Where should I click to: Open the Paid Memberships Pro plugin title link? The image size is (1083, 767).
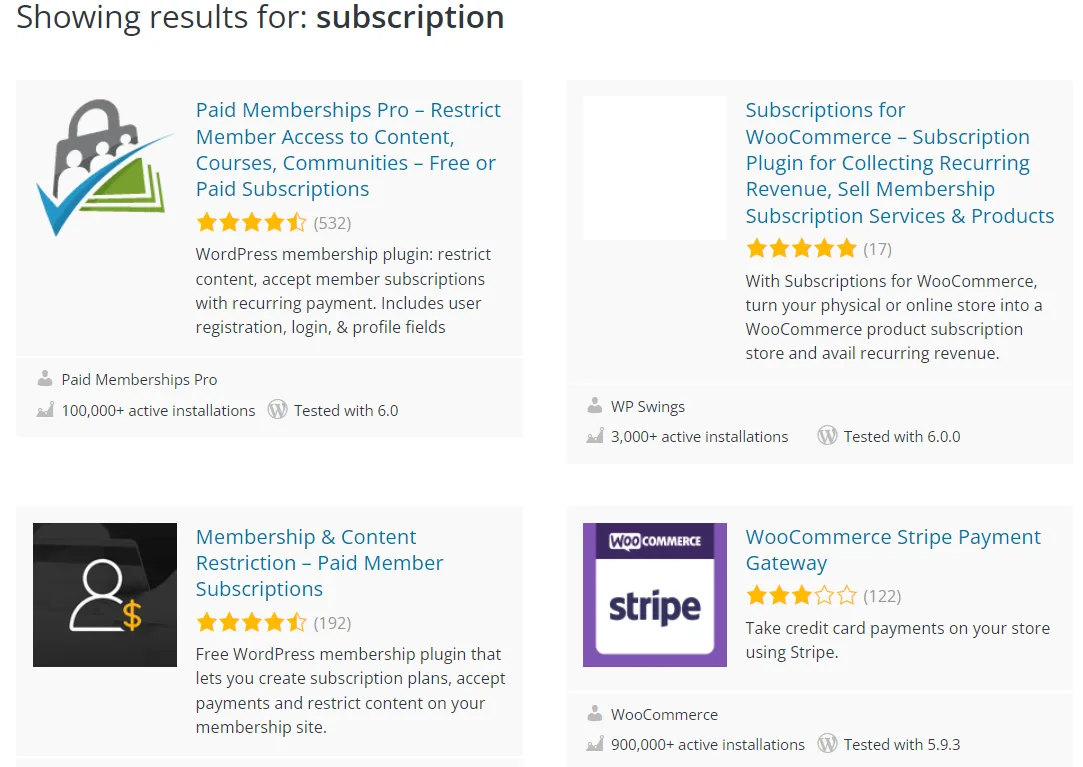348,150
